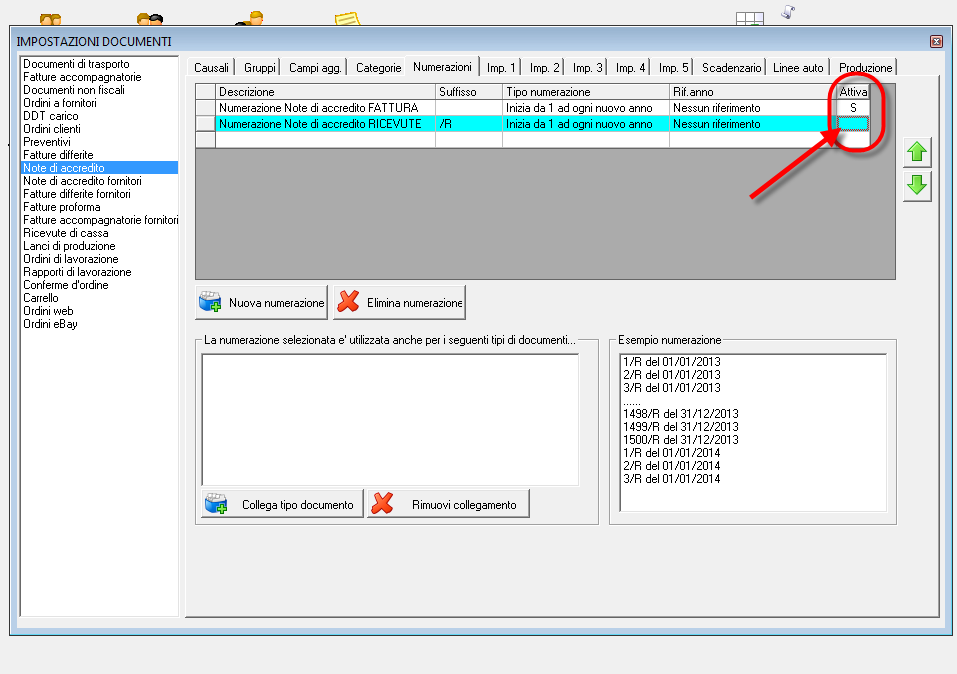Viewport: 957px width, 674px height.
Task: Switch to the Produzione tab
Action: [x=865, y=68]
